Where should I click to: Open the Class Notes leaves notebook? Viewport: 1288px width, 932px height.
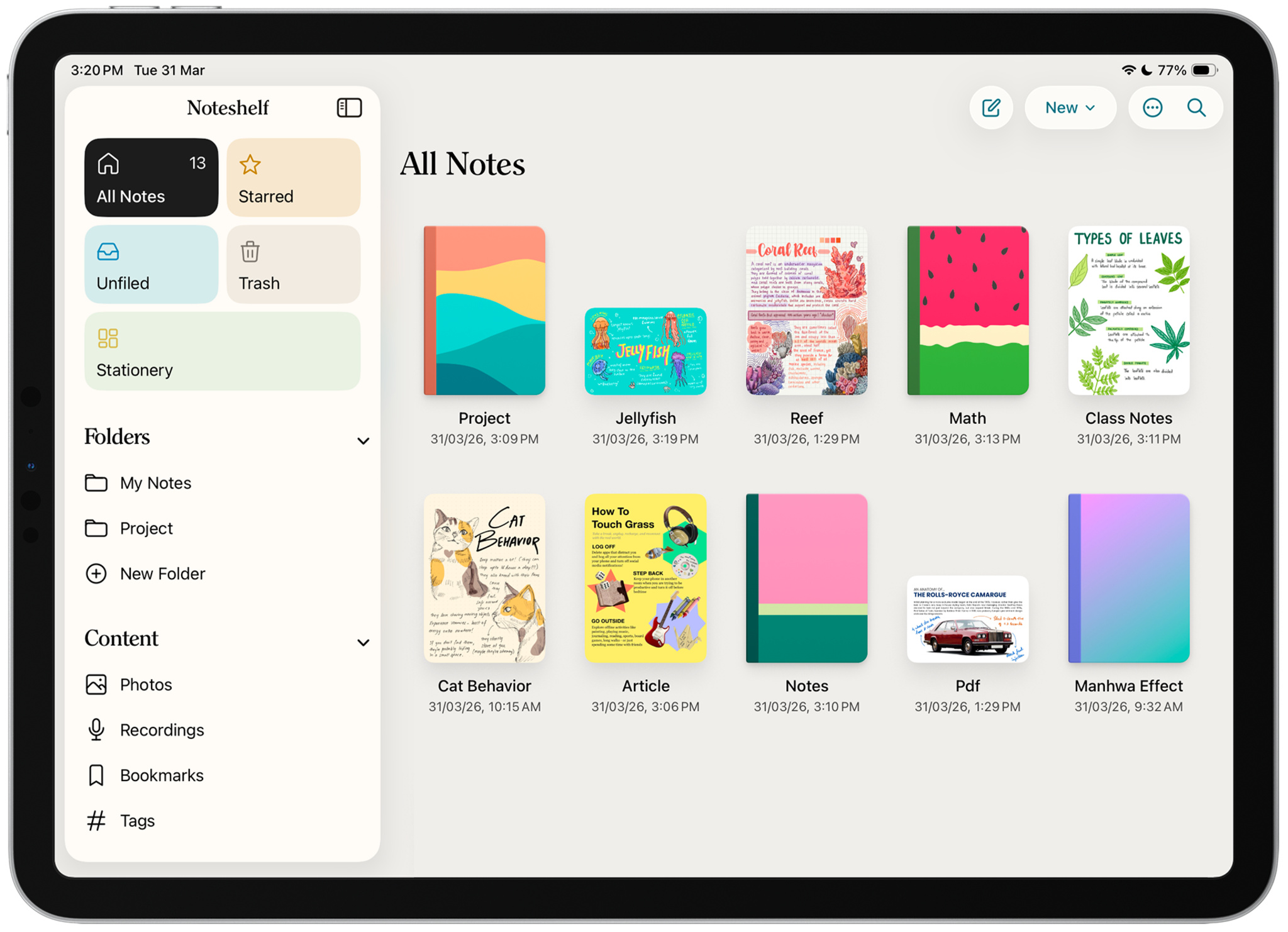tap(1128, 311)
